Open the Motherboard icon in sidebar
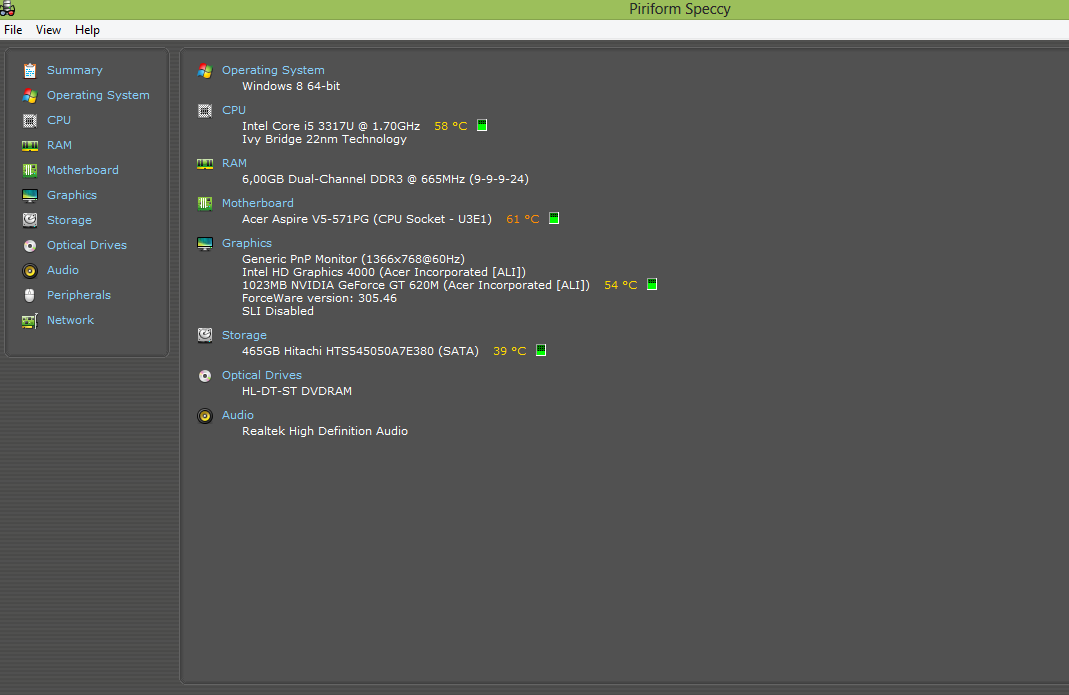The image size is (1069, 695). coord(30,170)
